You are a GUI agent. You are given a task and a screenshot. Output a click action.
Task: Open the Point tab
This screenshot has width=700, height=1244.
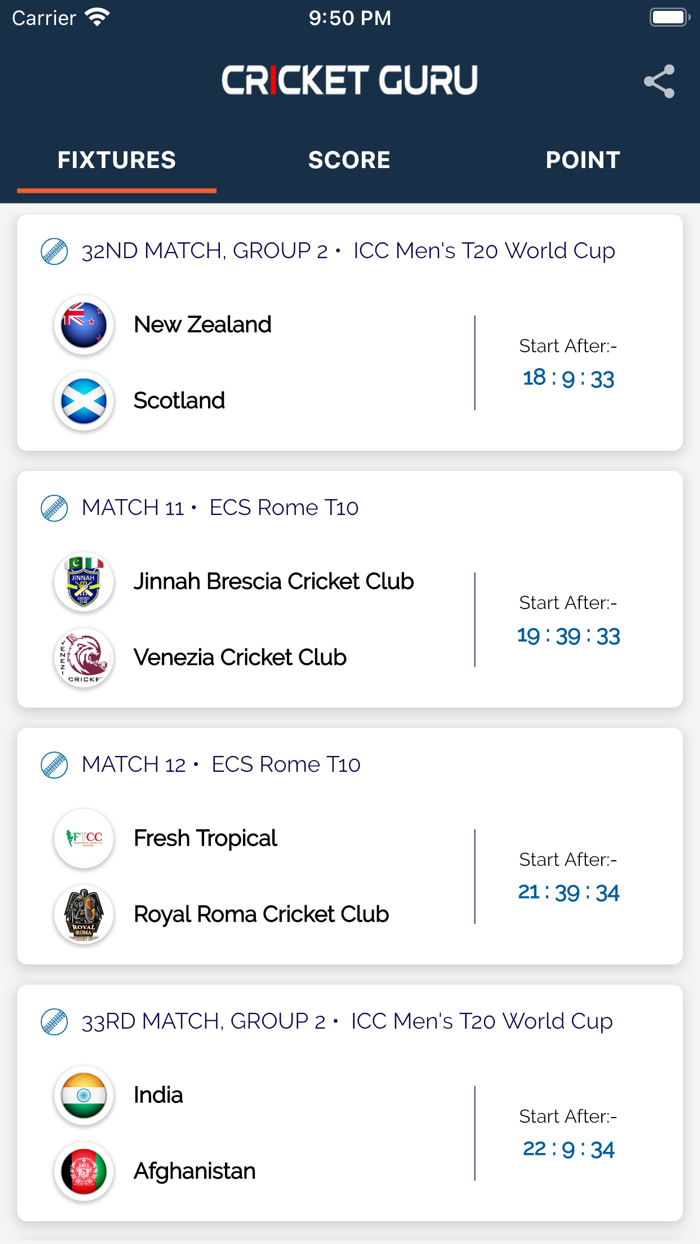[583, 160]
